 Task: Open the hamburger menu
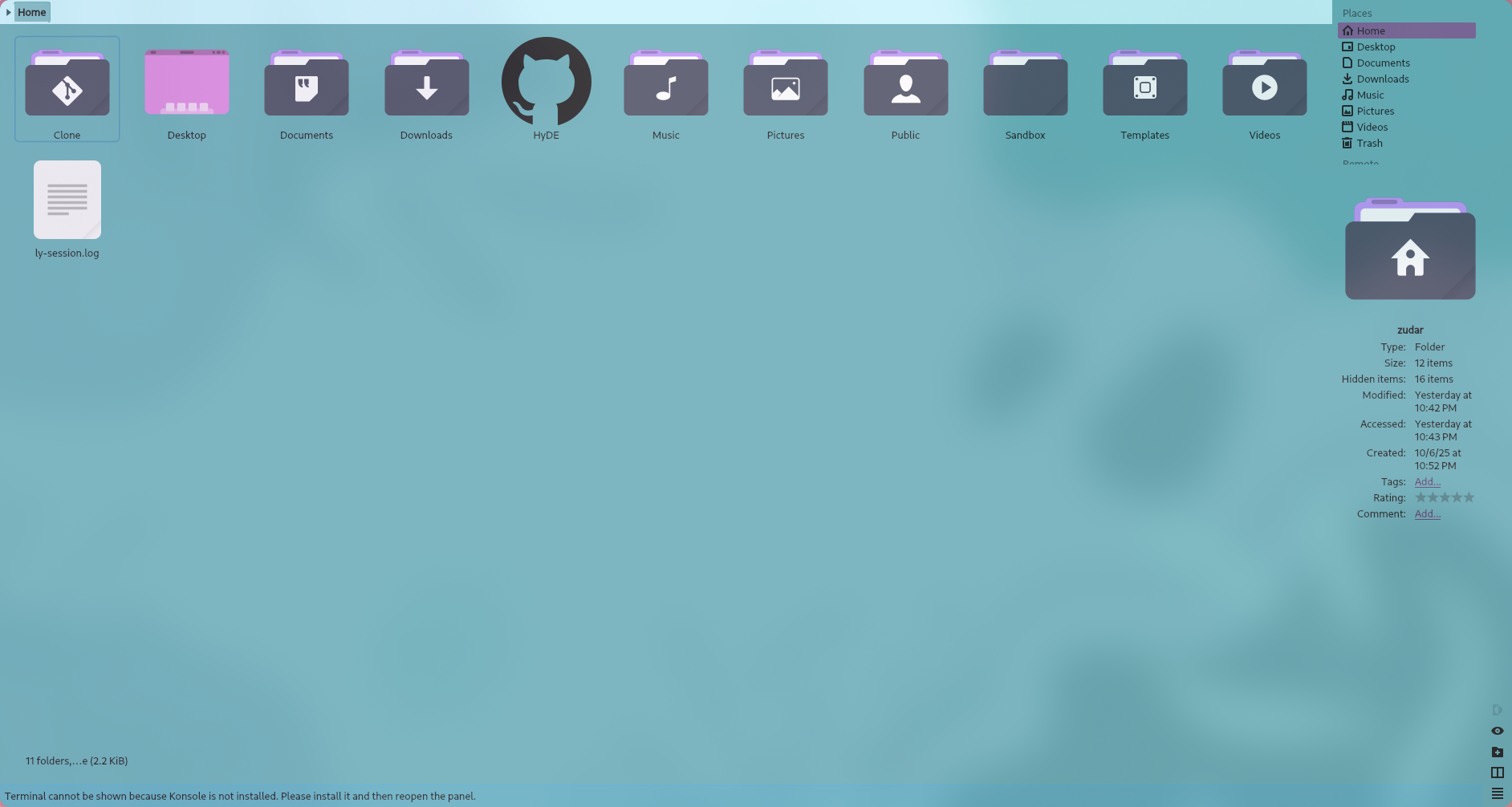(1497, 793)
